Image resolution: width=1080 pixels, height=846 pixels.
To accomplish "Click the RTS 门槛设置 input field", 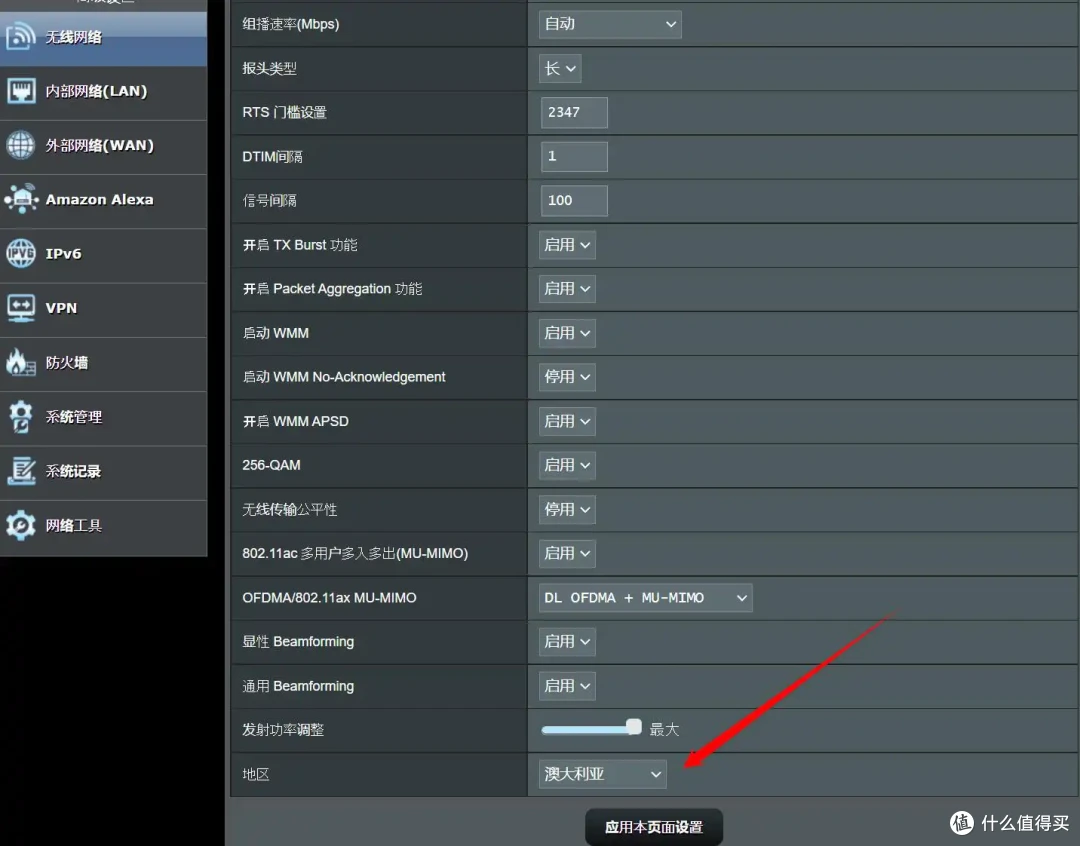I will click(574, 112).
